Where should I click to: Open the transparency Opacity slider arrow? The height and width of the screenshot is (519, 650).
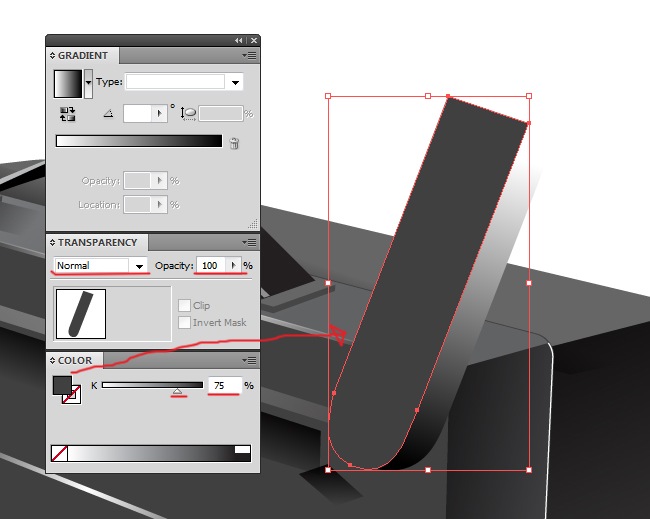[x=233, y=266]
